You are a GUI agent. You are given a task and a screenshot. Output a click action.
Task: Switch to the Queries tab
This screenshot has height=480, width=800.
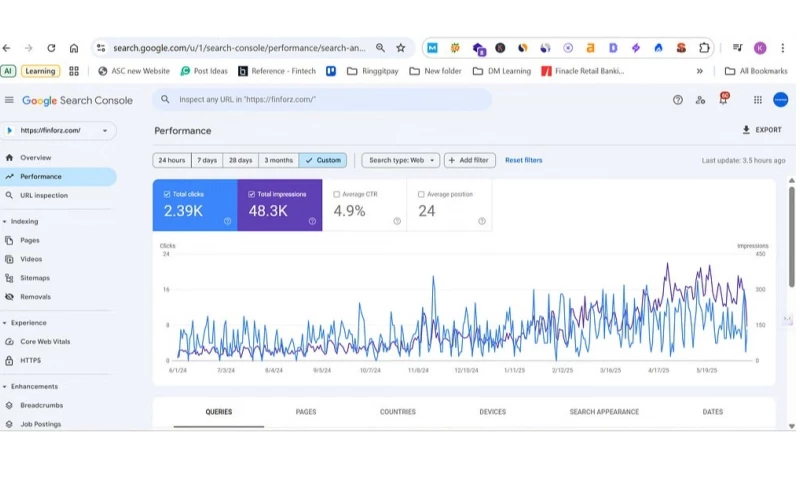(219, 412)
